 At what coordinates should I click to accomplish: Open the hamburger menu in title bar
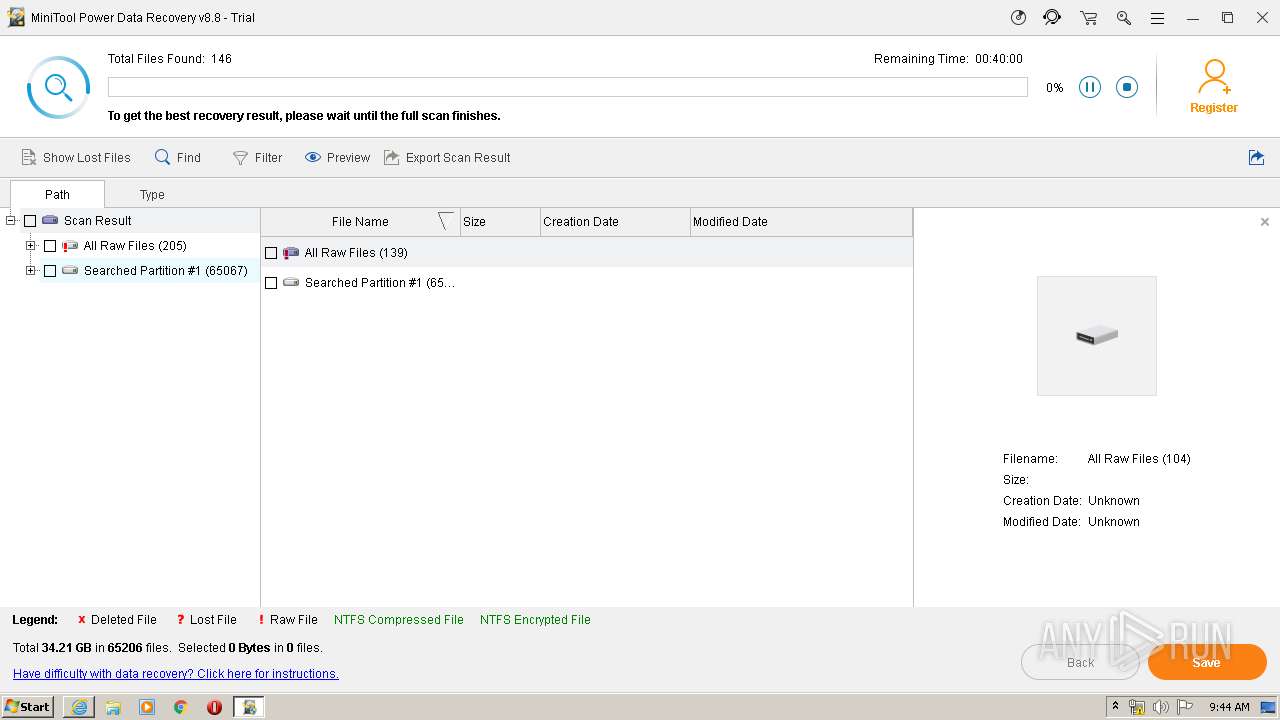click(1157, 18)
